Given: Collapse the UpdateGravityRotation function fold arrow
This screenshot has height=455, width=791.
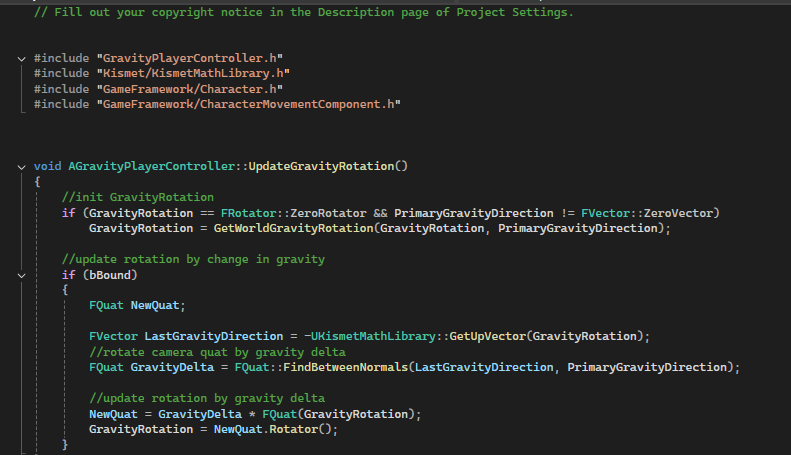Looking at the screenshot, I should [21, 167].
